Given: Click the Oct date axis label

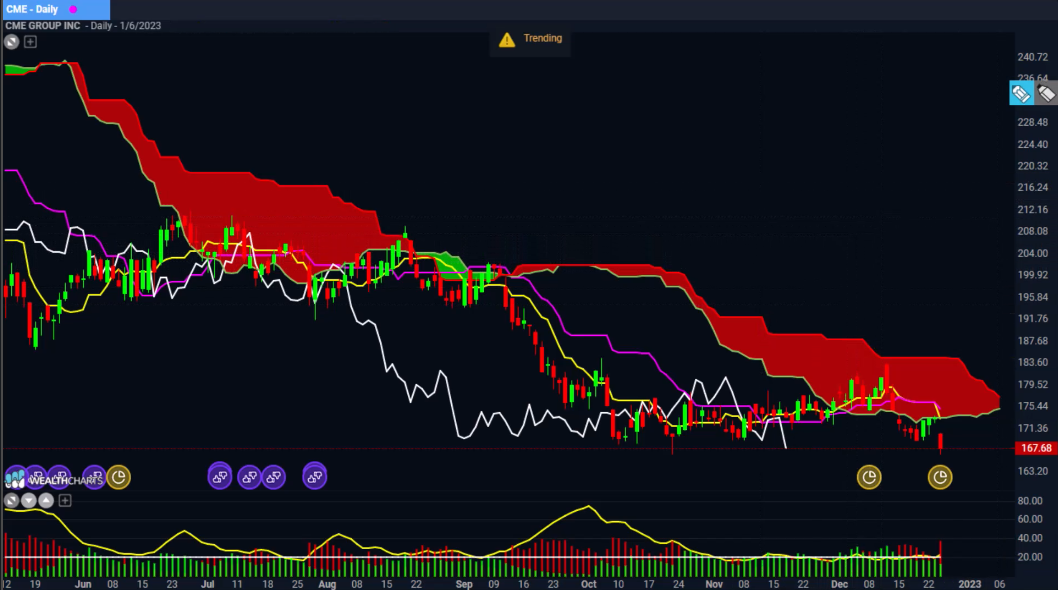Looking at the screenshot, I should pyautogui.click(x=589, y=584).
